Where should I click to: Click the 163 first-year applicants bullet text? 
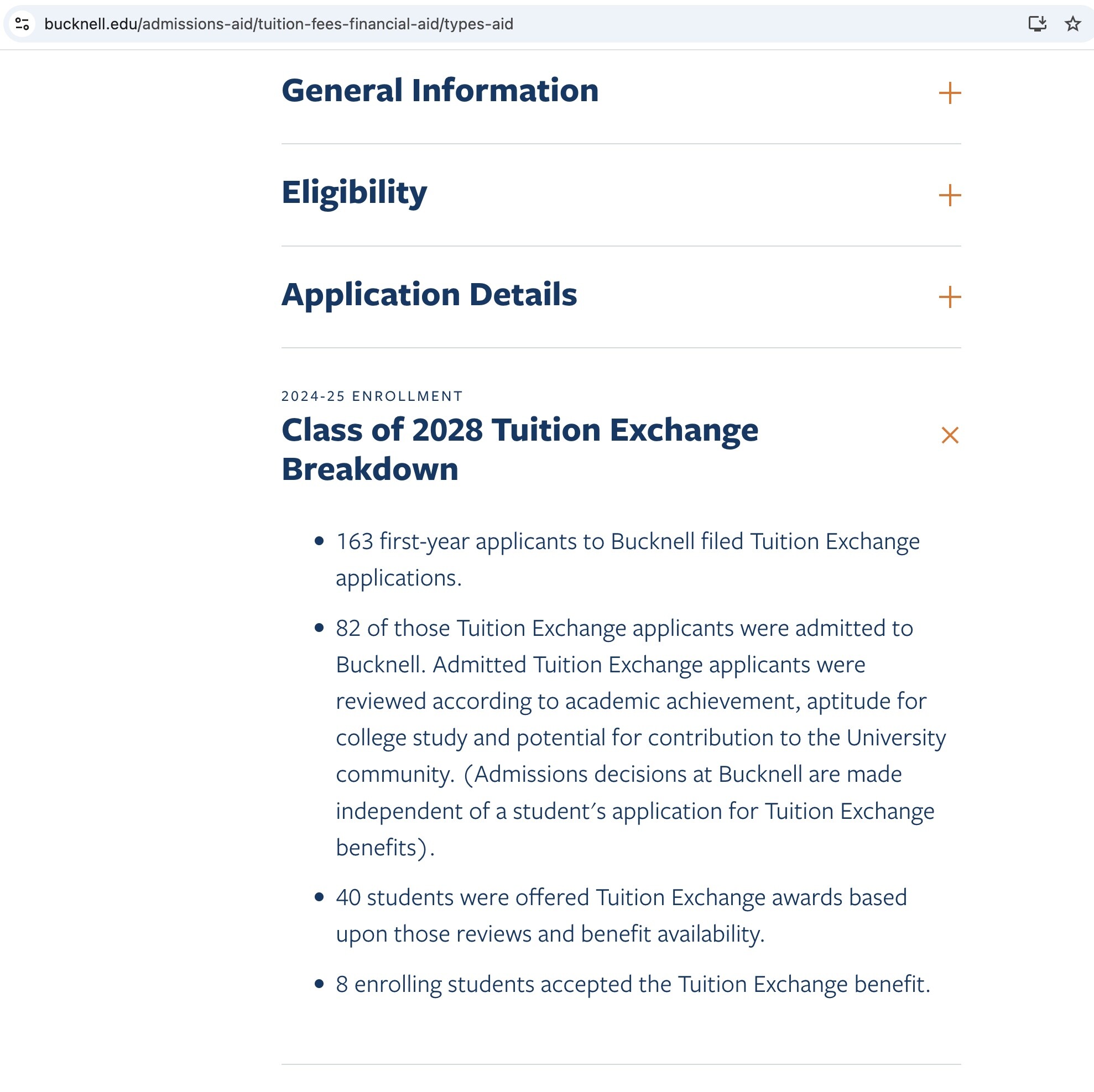tap(627, 542)
